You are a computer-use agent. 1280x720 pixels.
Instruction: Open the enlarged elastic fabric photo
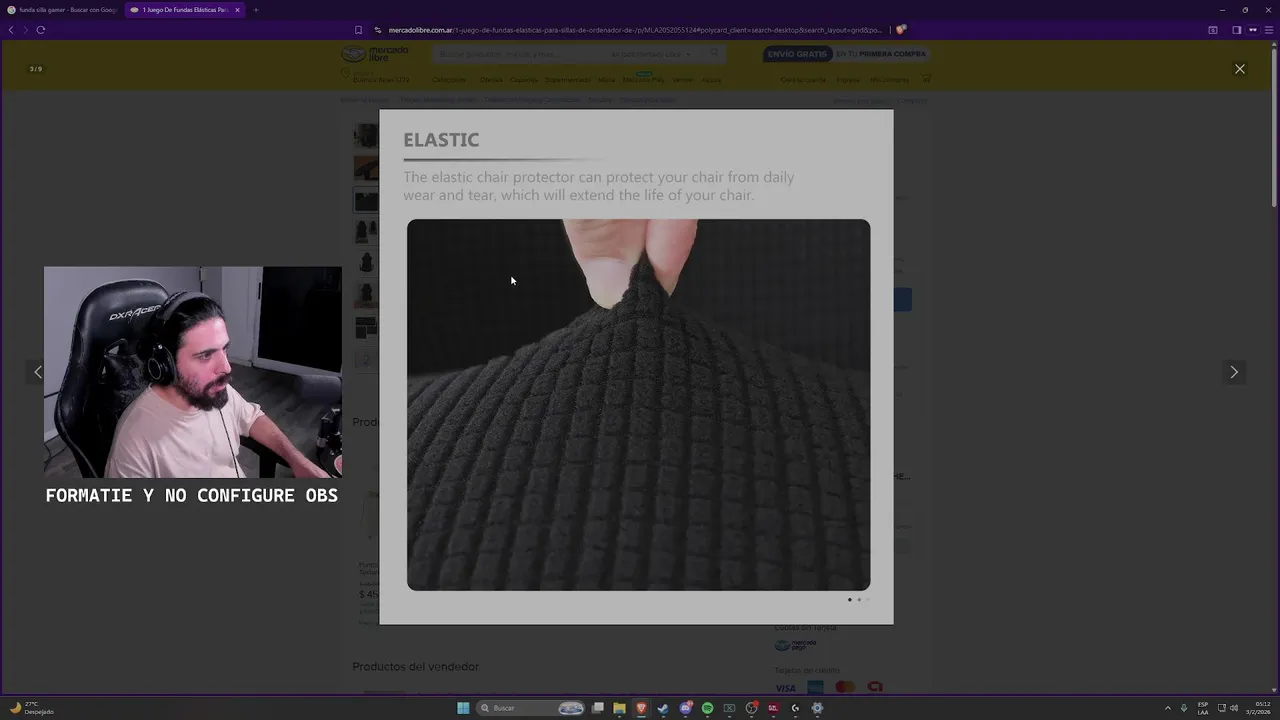click(638, 404)
